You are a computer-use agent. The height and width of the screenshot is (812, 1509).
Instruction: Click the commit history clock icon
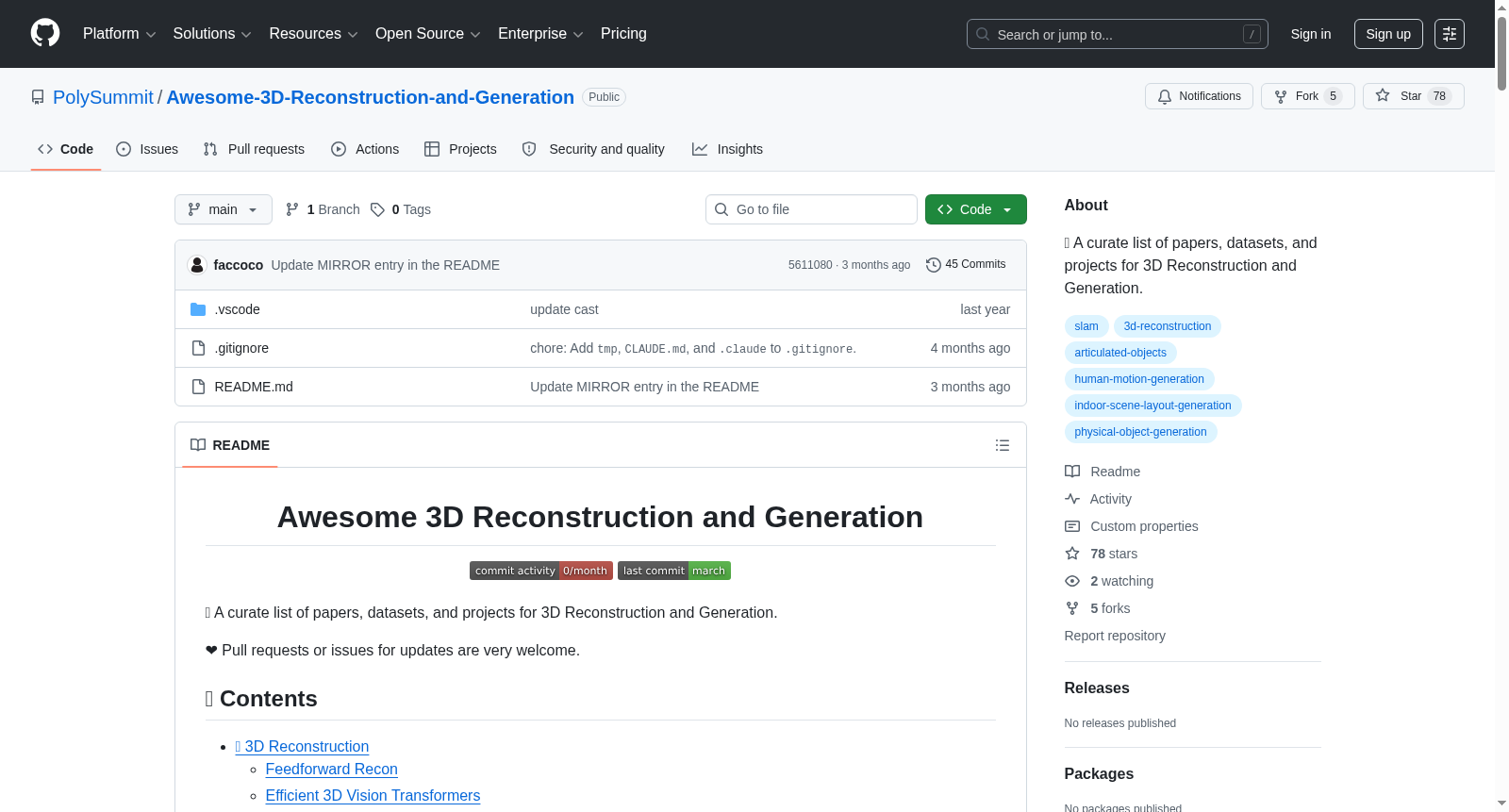pyautogui.click(x=934, y=265)
